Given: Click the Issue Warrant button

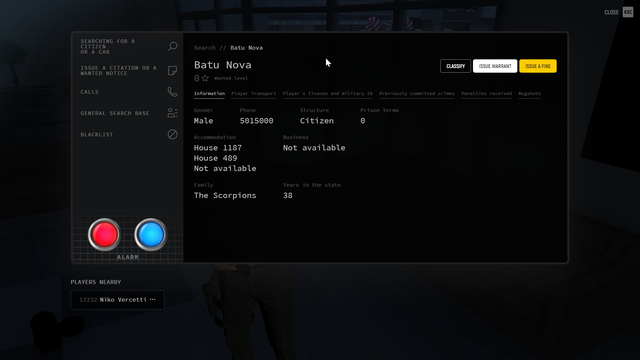Looking at the screenshot, I should click(495, 66).
